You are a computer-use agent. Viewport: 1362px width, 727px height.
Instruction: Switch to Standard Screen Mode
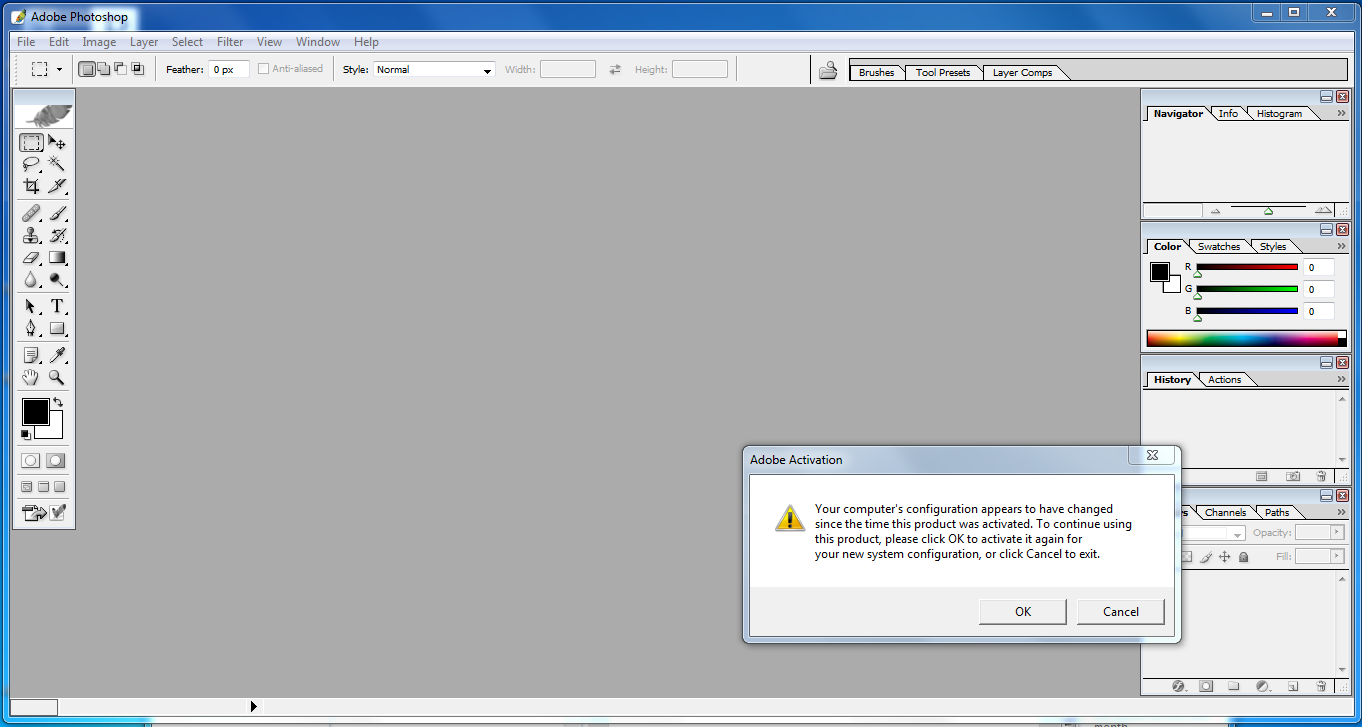coord(28,487)
